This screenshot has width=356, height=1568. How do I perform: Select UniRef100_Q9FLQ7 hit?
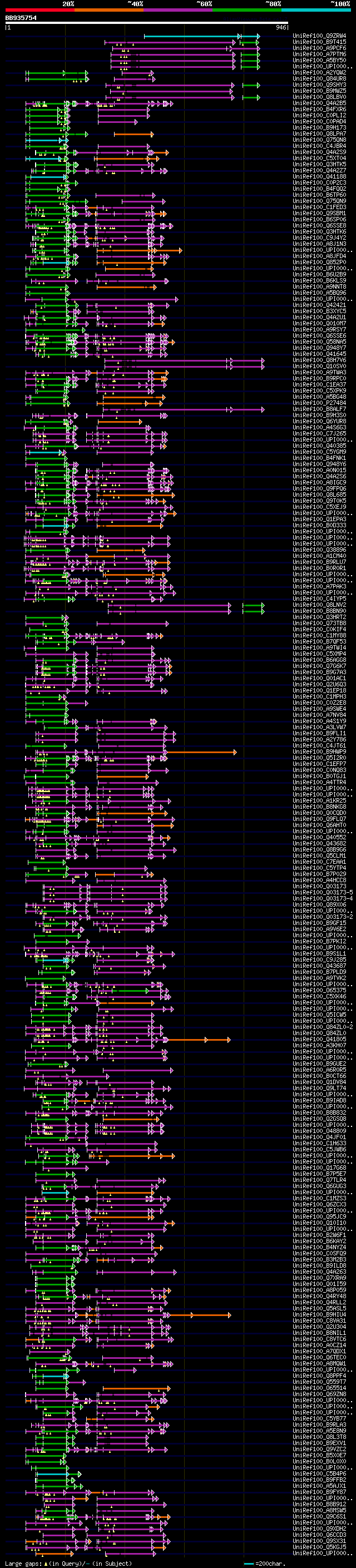pyautogui.click(x=319, y=819)
